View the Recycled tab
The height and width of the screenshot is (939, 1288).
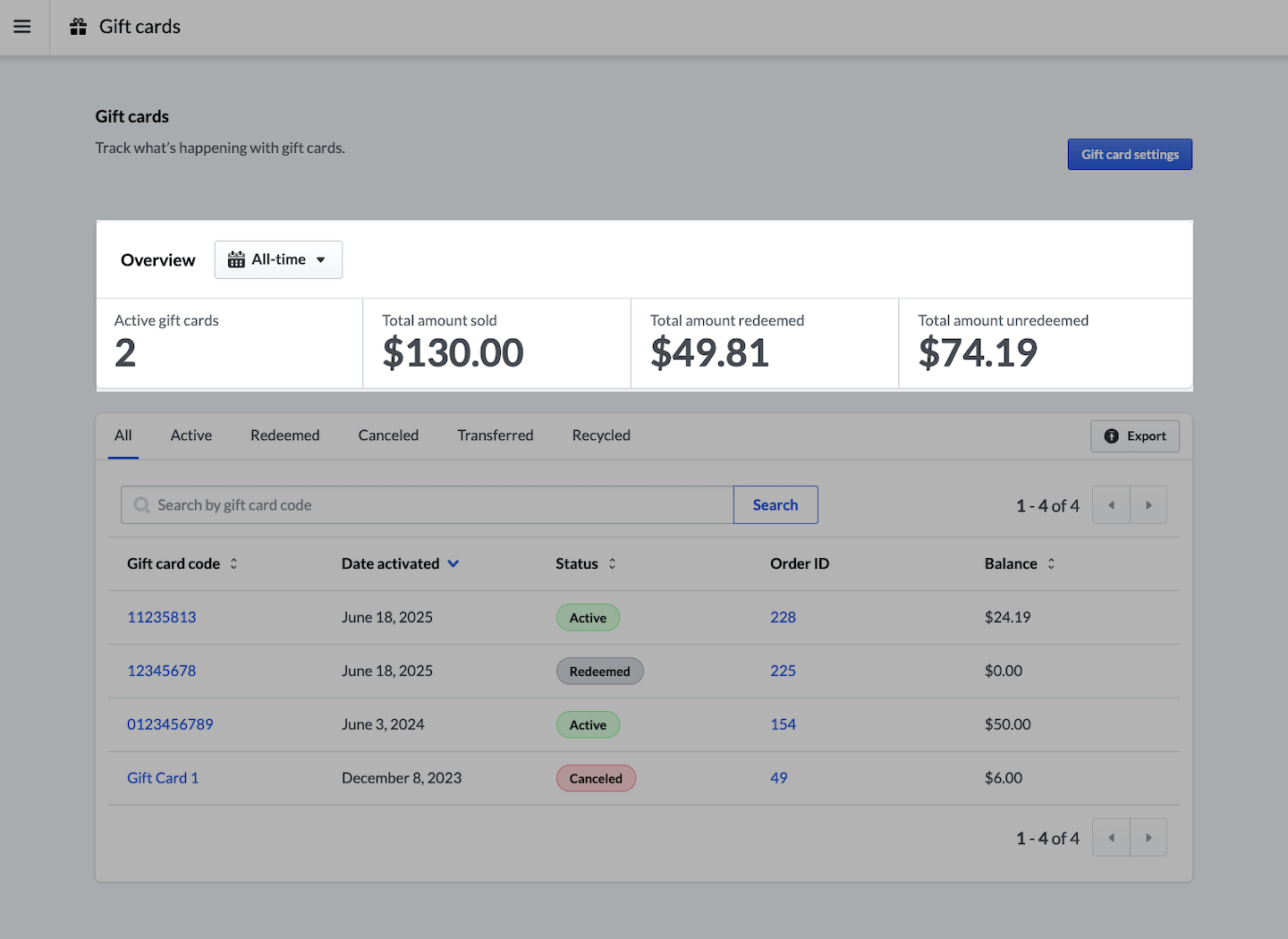pyautogui.click(x=601, y=436)
